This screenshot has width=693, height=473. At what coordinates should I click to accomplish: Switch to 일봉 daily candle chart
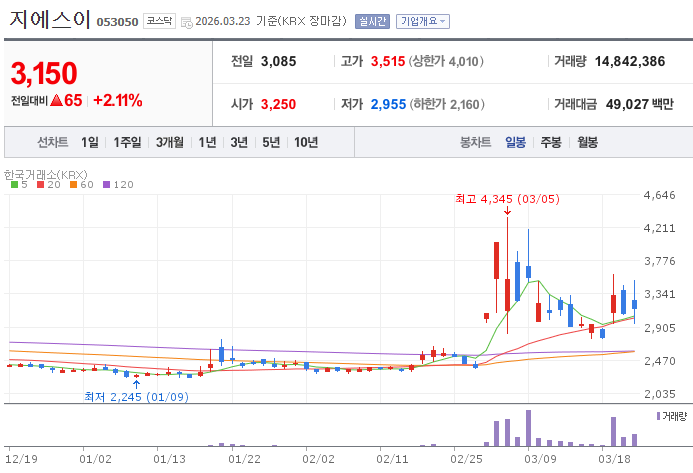[515, 142]
